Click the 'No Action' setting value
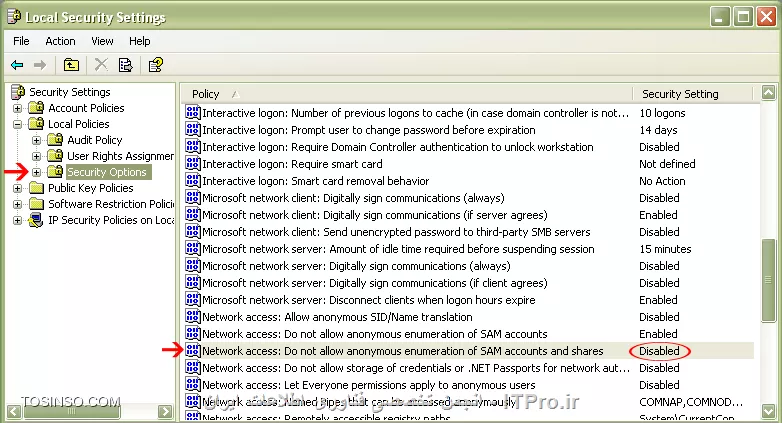The height and width of the screenshot is (423, 782). pos(662,181)
